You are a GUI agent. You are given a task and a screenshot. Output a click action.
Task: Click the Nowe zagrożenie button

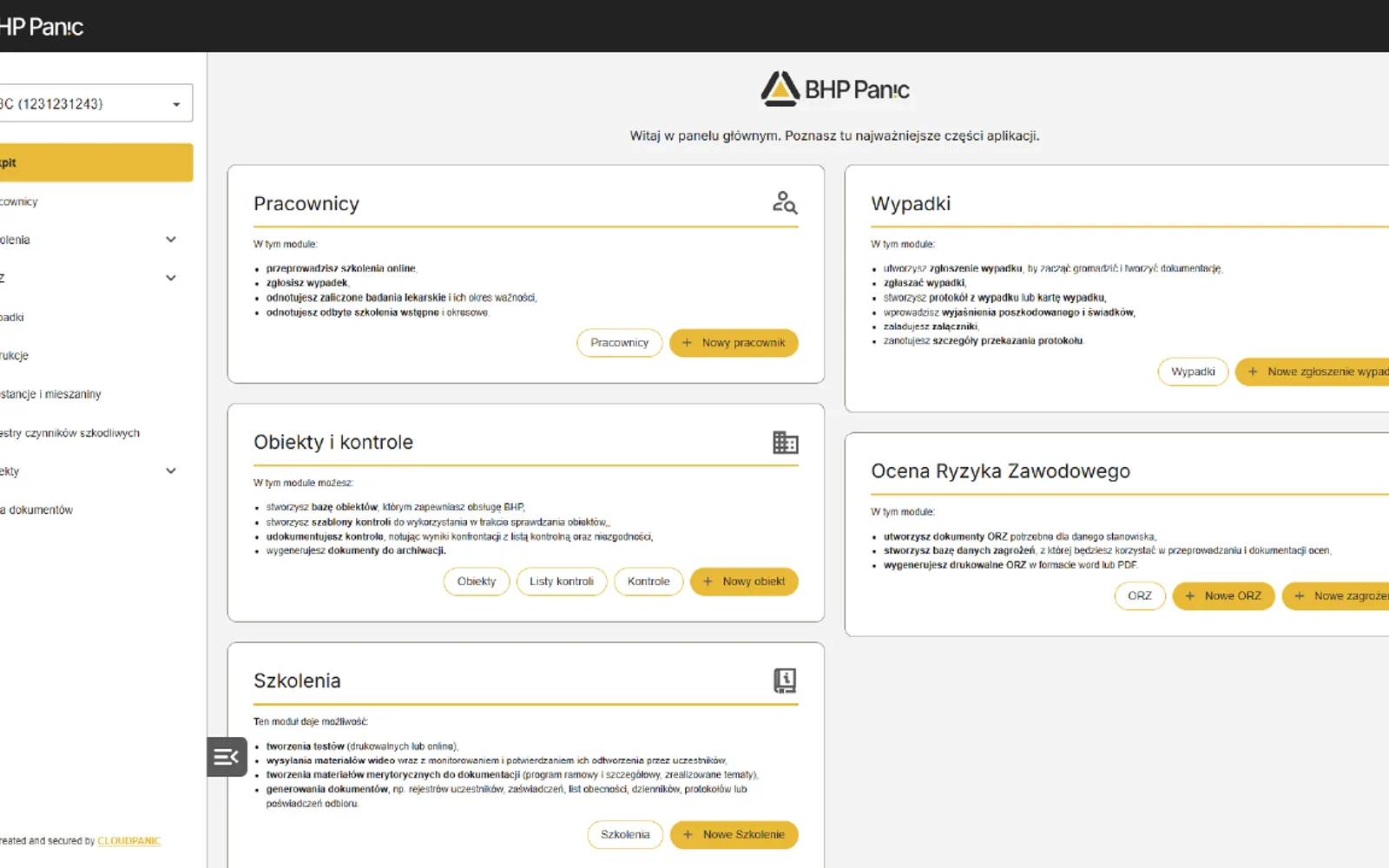tap(1336, 596)
